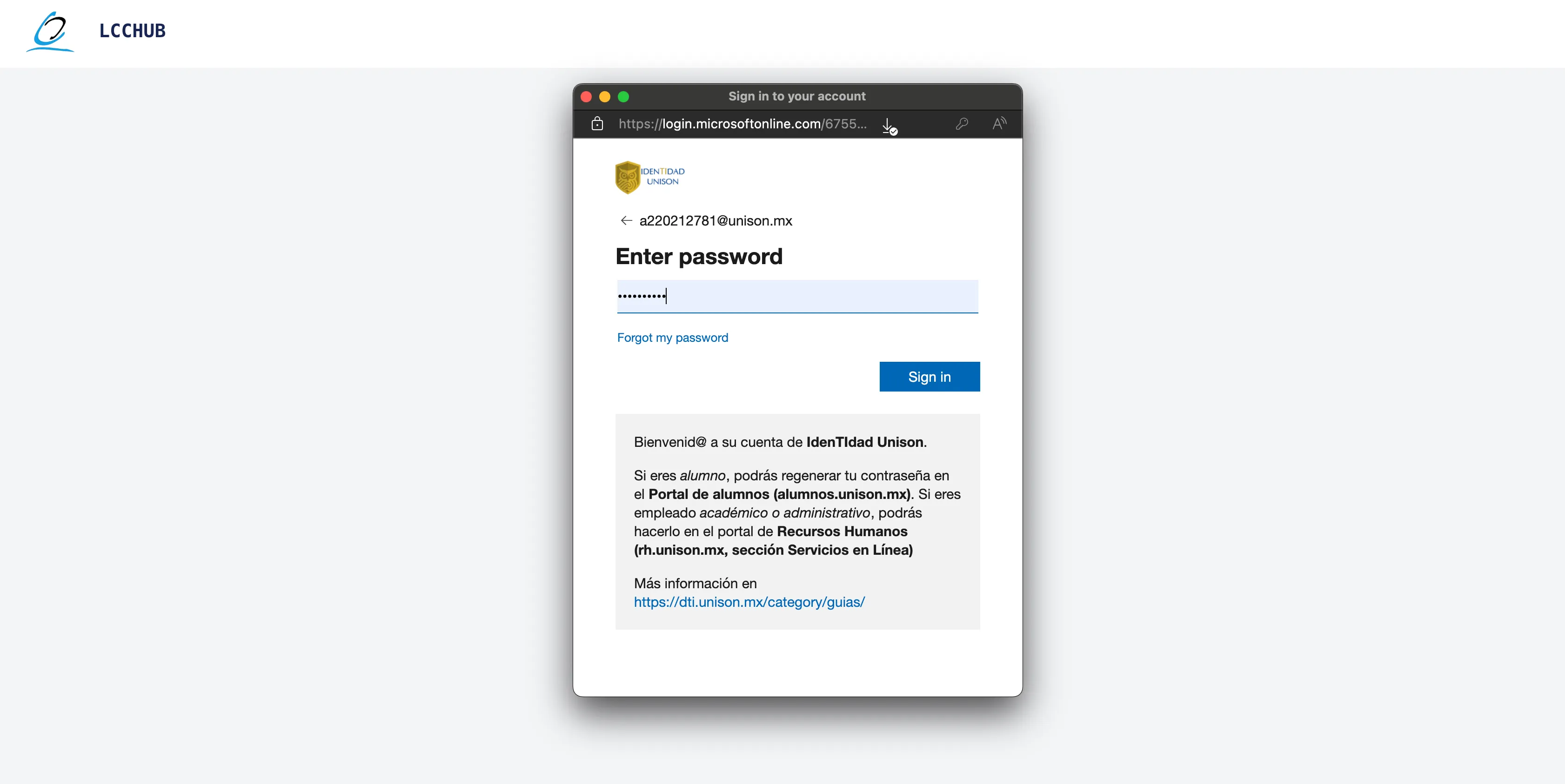Open the downloads icon in address bar
Screen dimensions: 1565x784
889,126
